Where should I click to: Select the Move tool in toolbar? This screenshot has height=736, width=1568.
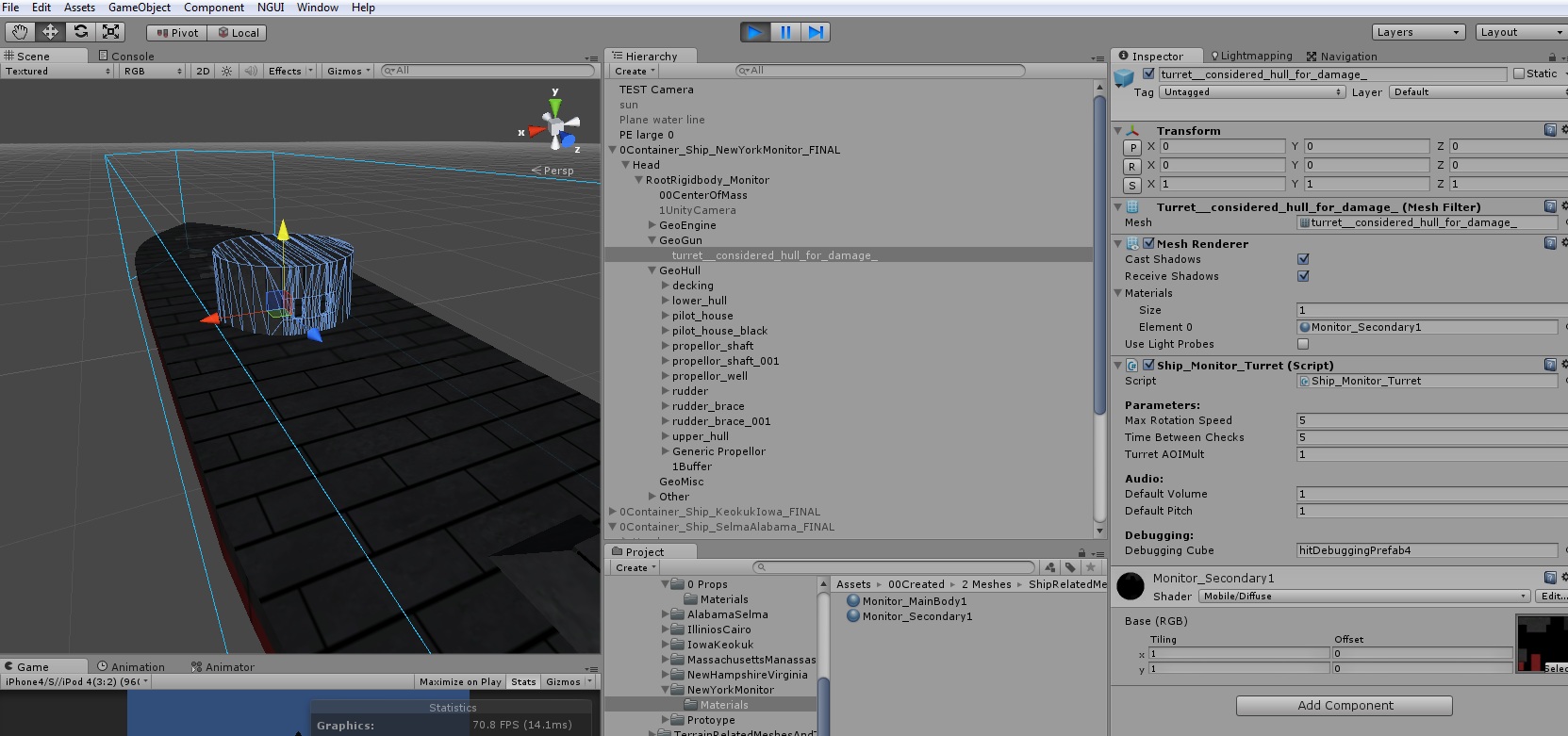point(50,32)
